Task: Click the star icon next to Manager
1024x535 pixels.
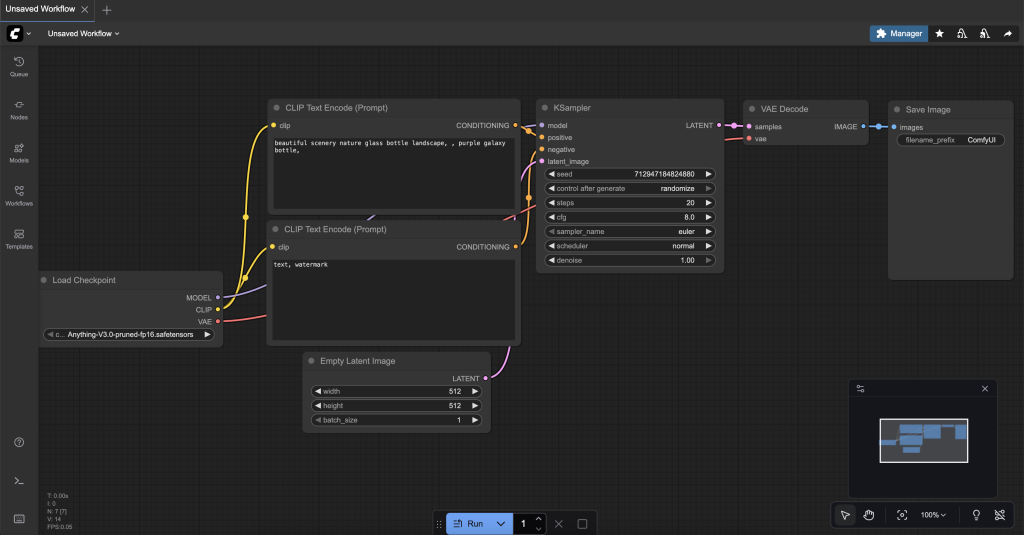Action: (939, 33)
